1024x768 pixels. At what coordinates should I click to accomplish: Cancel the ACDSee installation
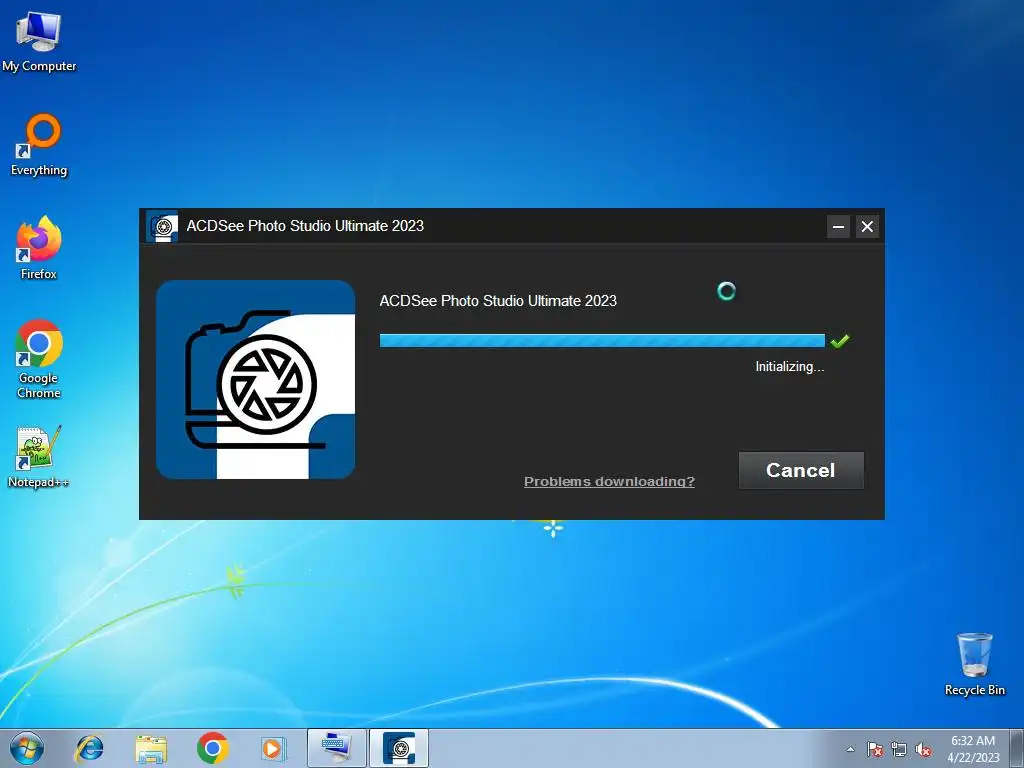coord(801,470)
